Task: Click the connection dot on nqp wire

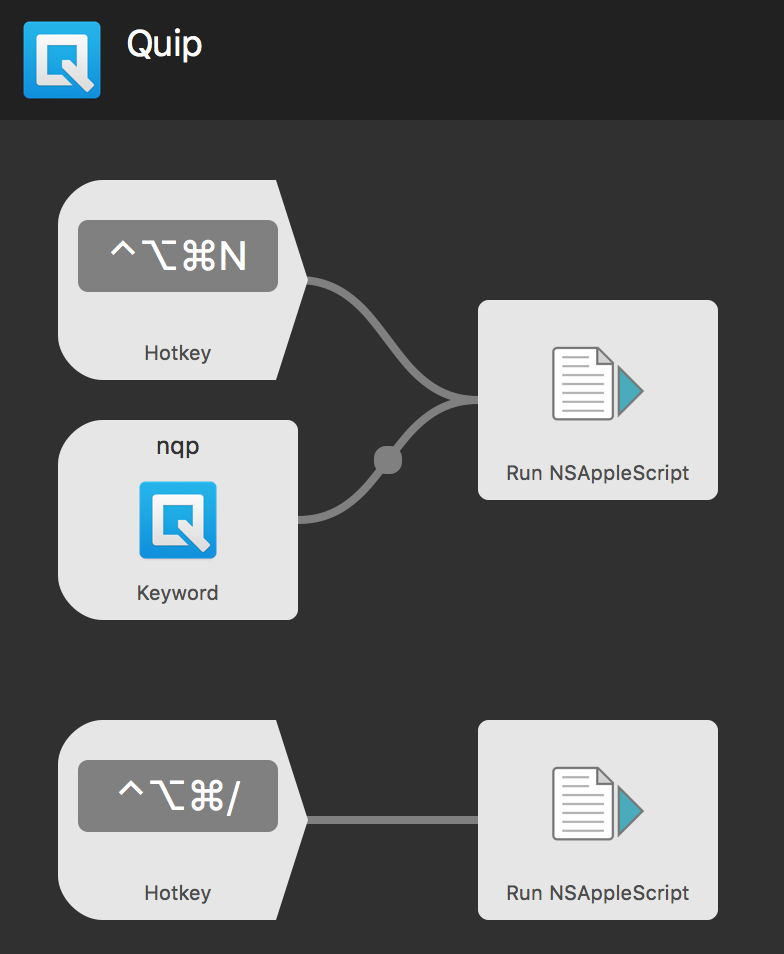Action: 387,460
